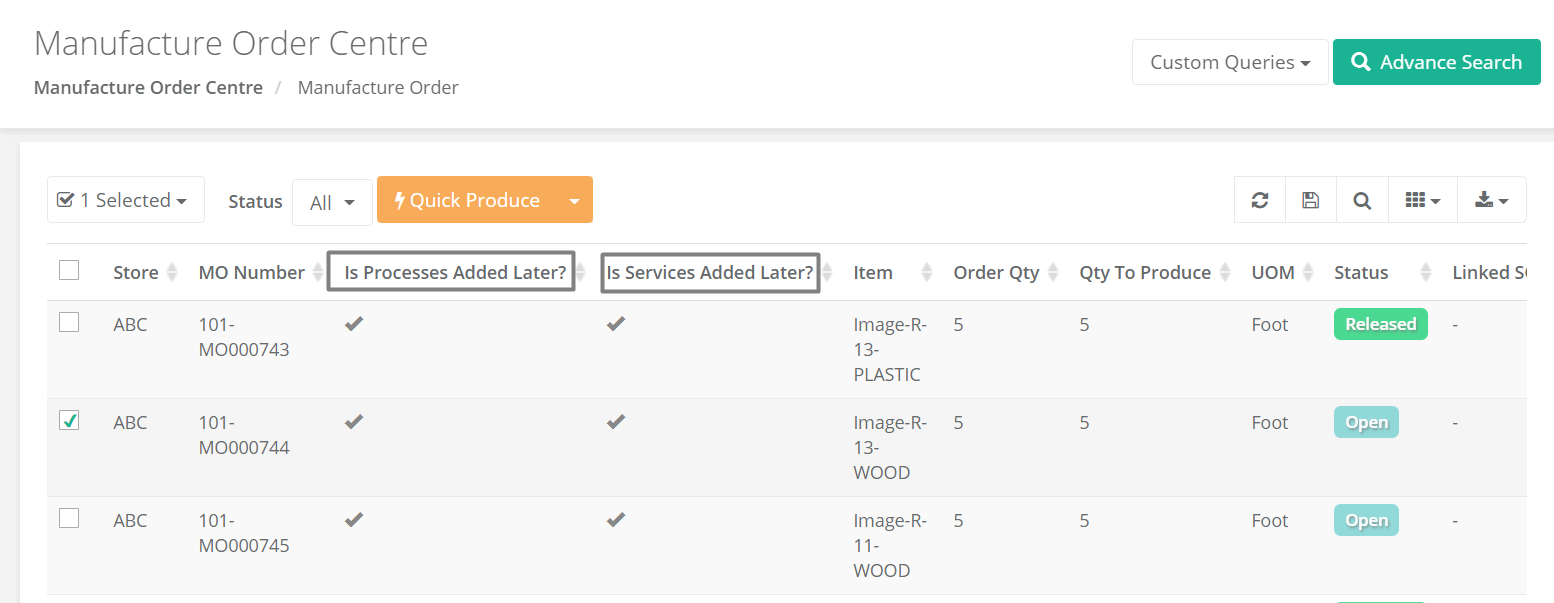
Task: Open the Status All dropdown
Action: tap(332, 202)
